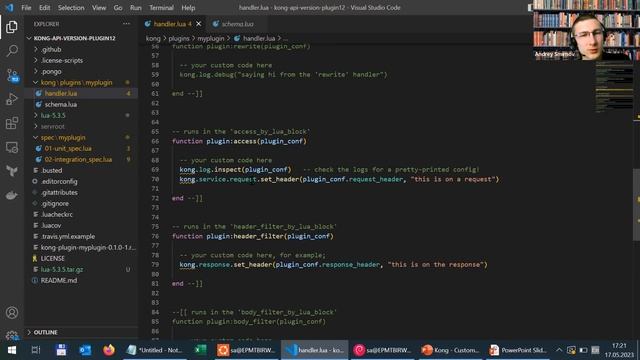Open Windows Start button
Image resolution: width=640 pixels, height=360 pixels.
pos(12,350)
